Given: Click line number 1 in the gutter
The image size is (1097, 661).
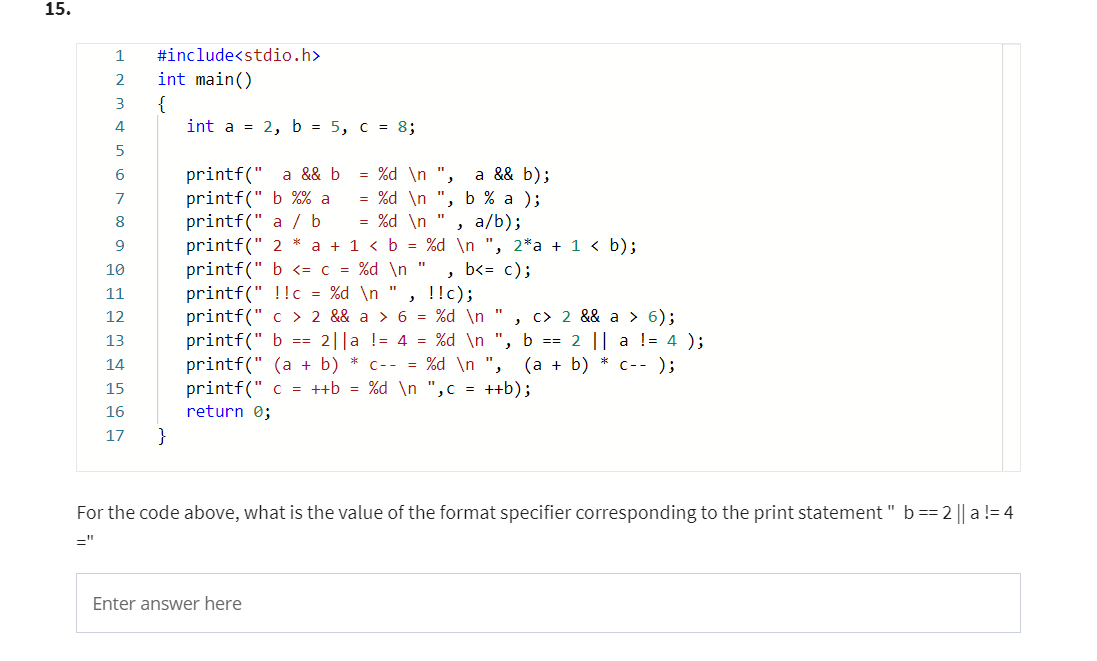Looking at the screenshot, I should [120, 55].
